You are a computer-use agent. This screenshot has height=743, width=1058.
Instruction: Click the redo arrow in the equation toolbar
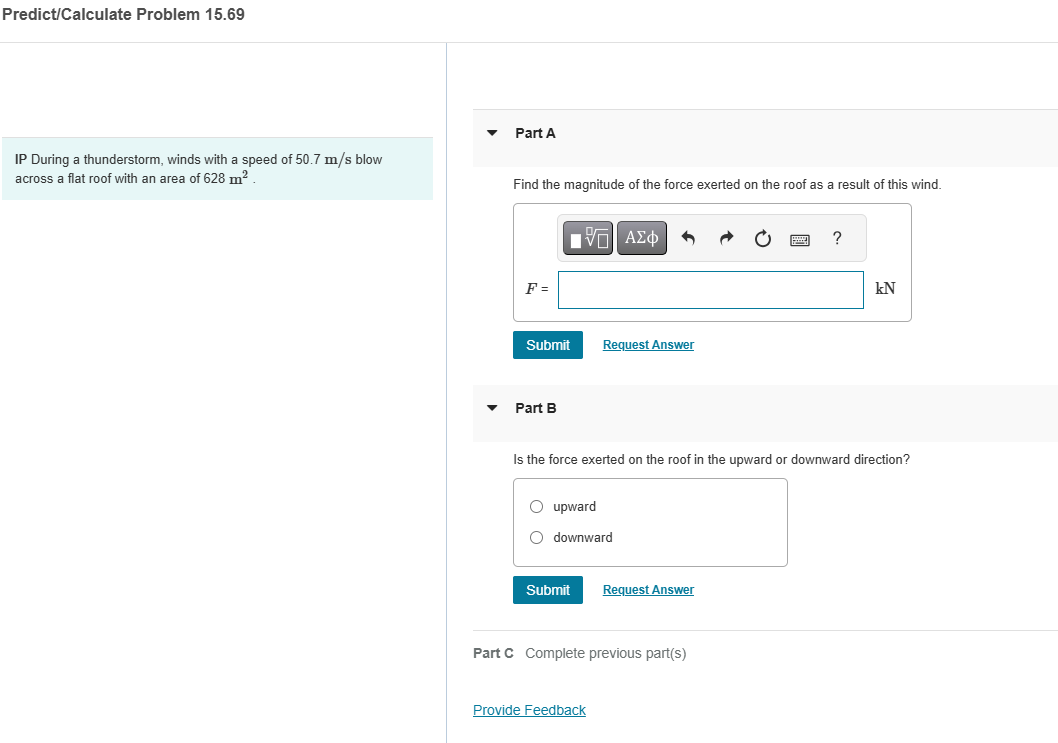point(726,238)
